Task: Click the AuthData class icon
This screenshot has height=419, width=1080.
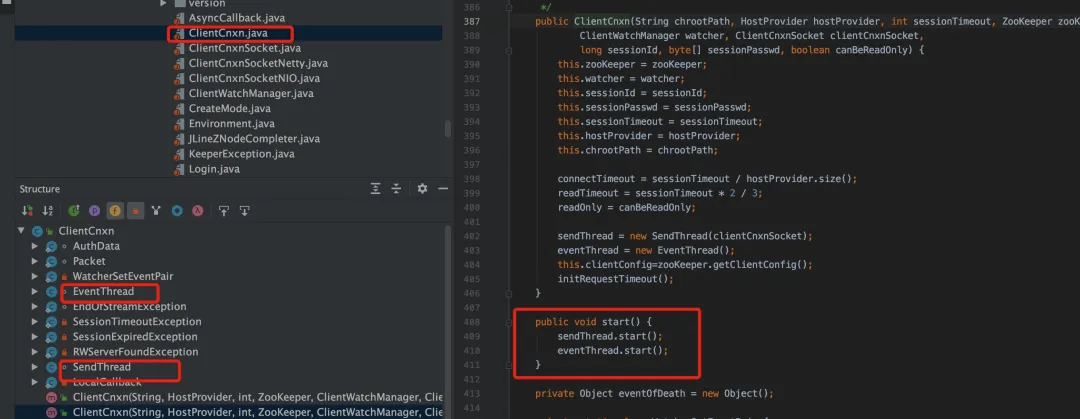Action: 51,246
